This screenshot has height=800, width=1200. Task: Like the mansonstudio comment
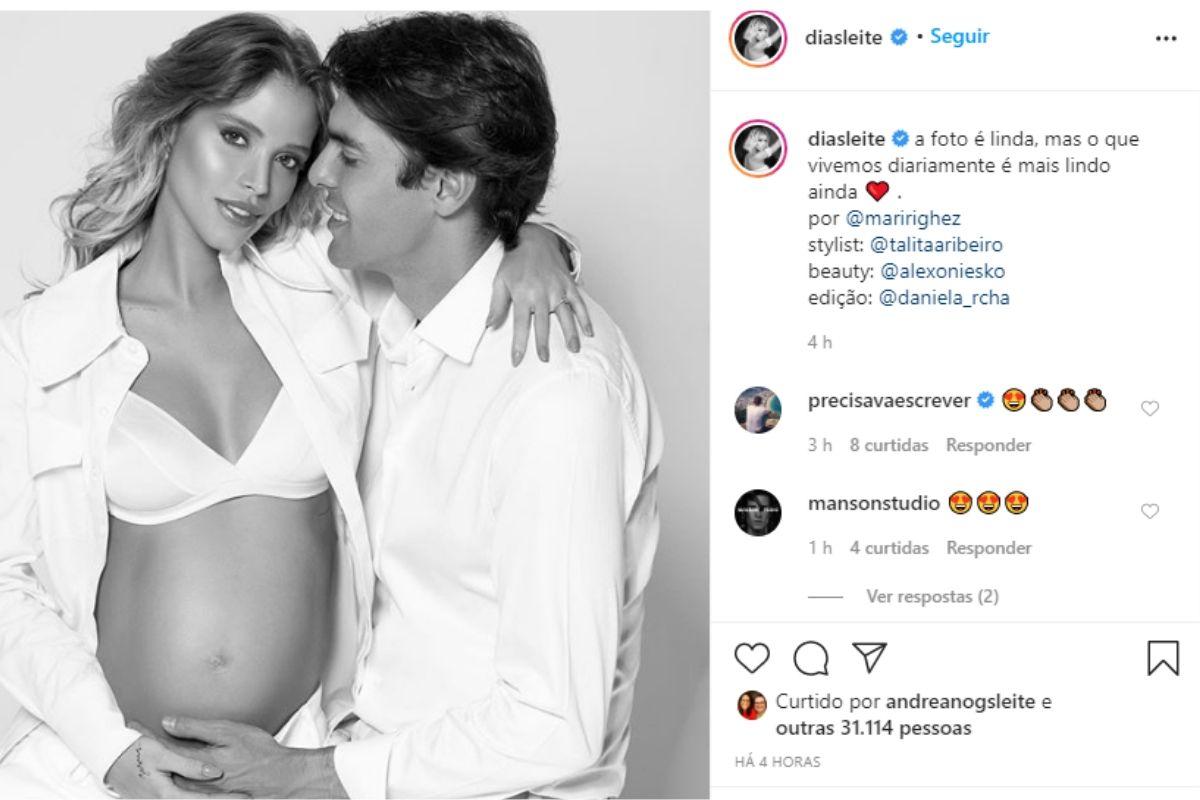(1150, 511)
